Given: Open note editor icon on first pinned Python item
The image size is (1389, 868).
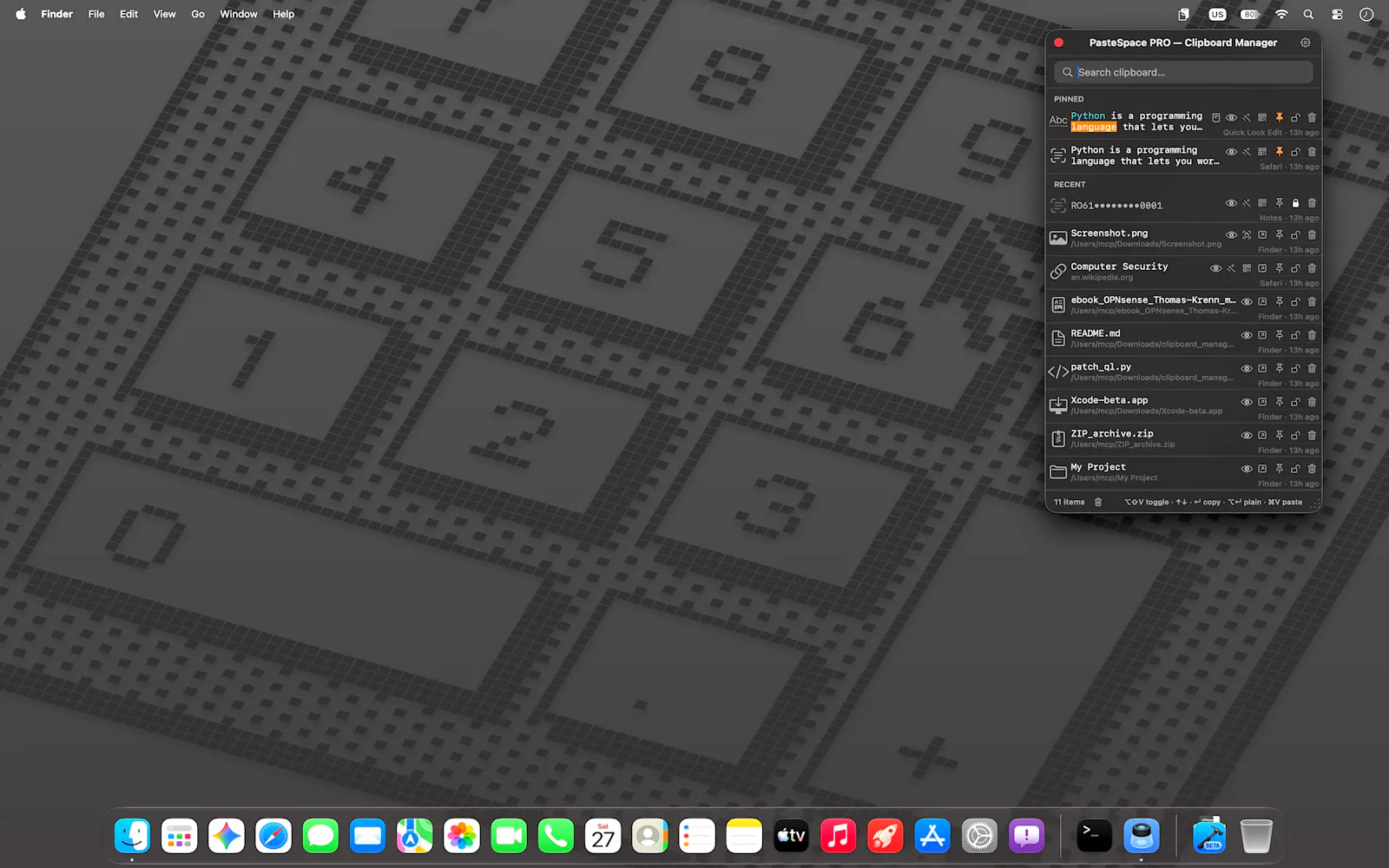Looking at the screenshot, I should [x=1215, y=117].
